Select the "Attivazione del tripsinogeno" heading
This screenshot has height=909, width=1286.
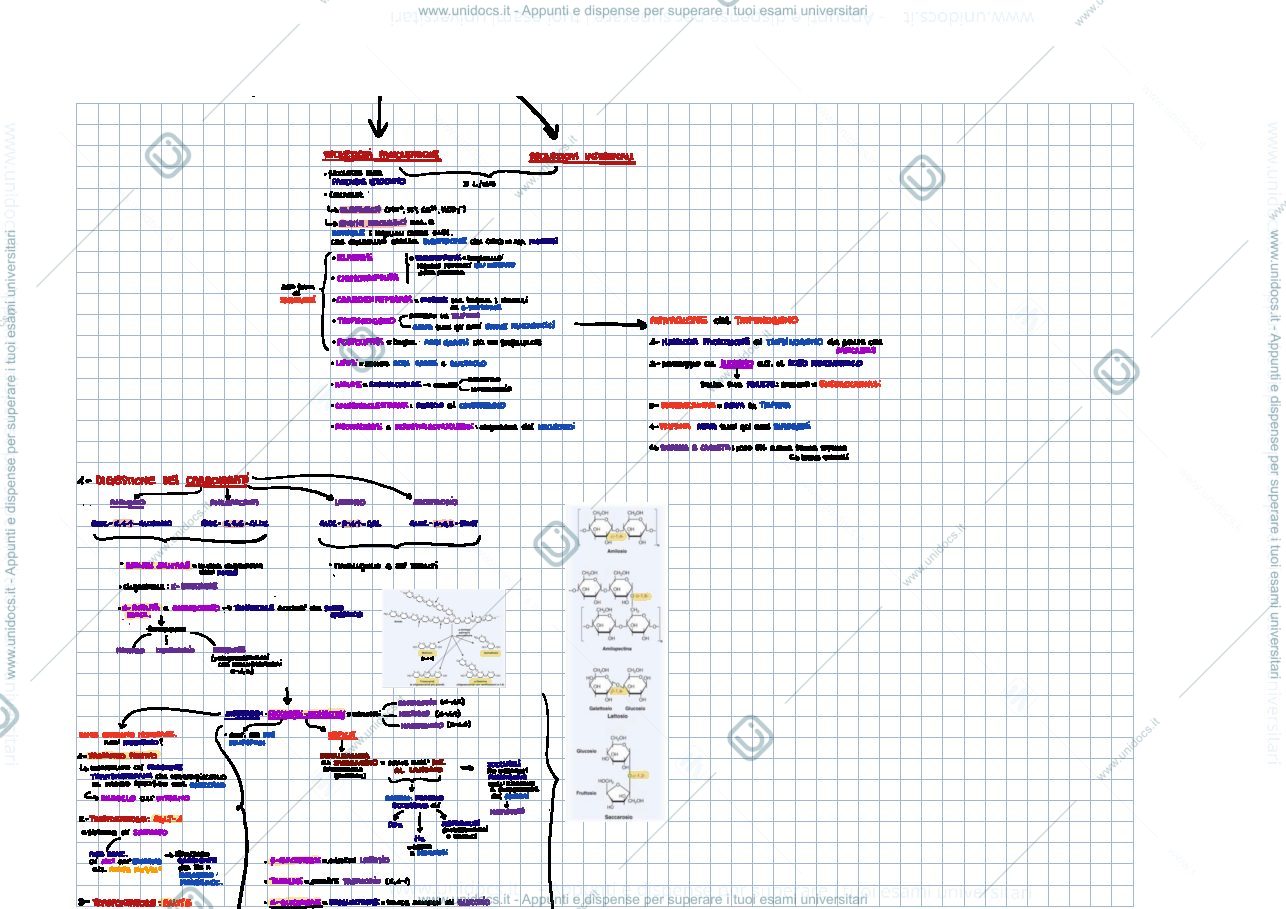click(x=723, y=320)
